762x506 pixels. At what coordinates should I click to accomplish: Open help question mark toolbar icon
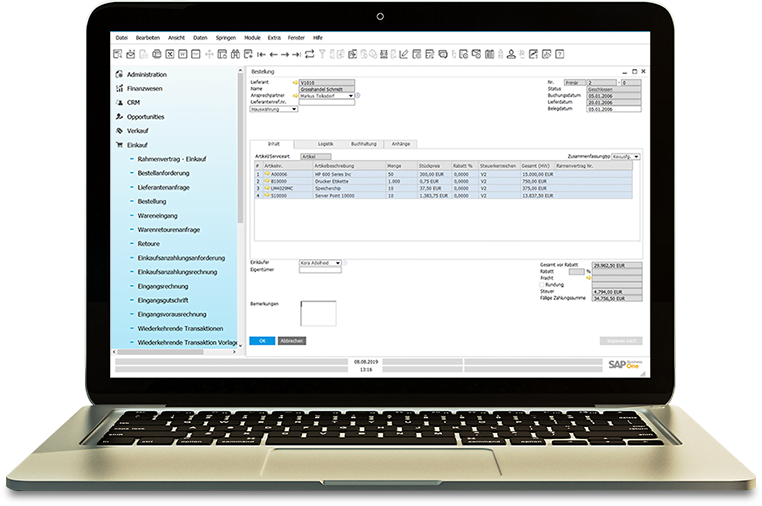tap(560, 54)
